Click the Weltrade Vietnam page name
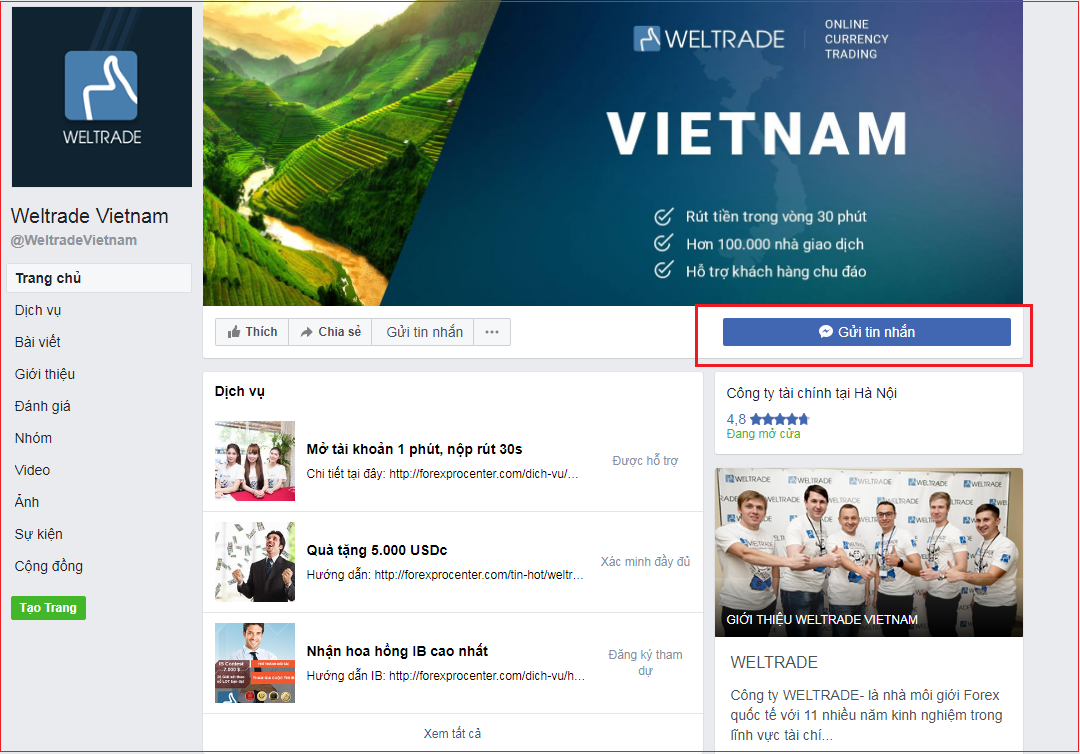 (90, 216)
